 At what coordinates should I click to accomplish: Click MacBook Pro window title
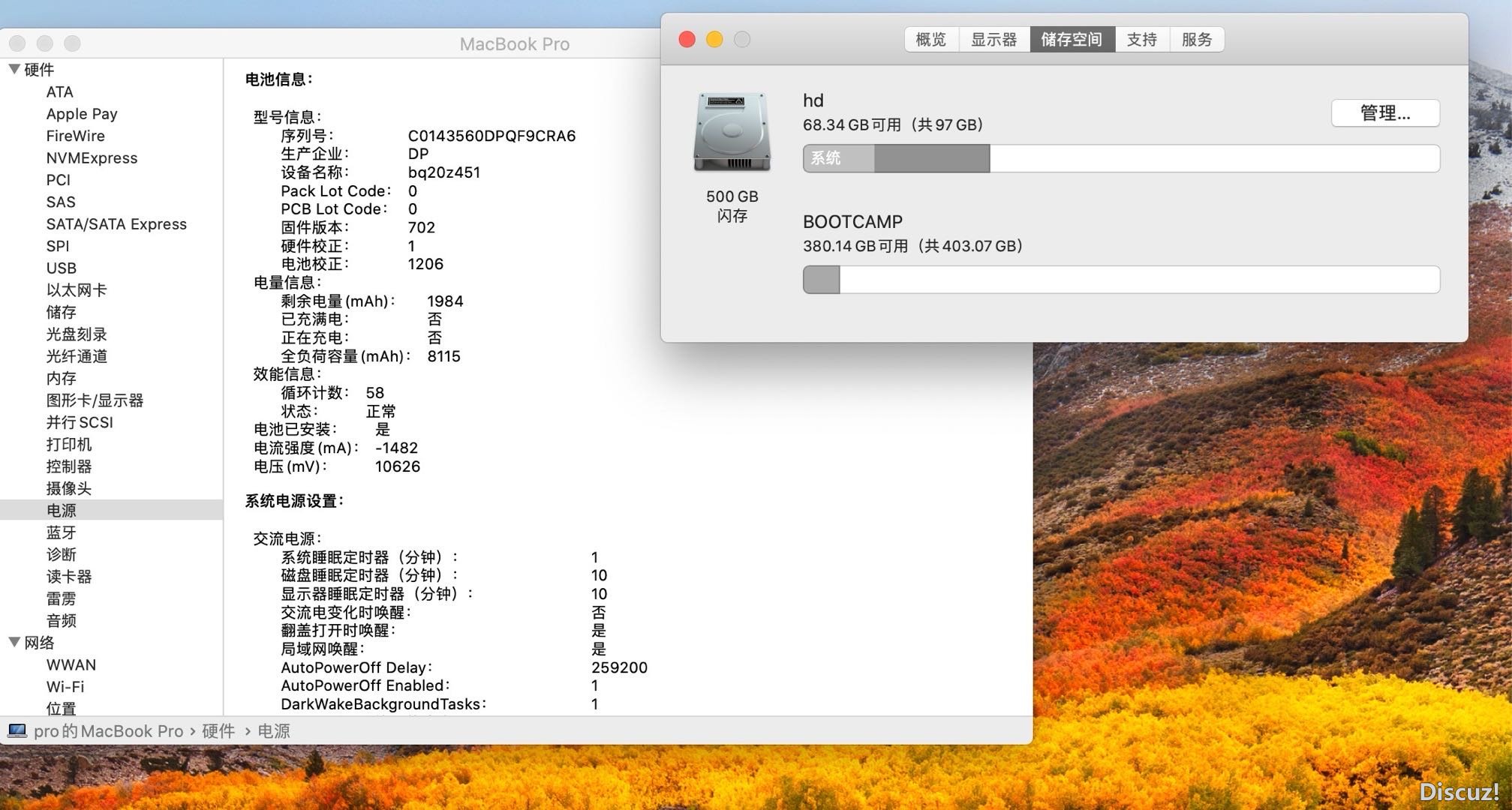515,44
